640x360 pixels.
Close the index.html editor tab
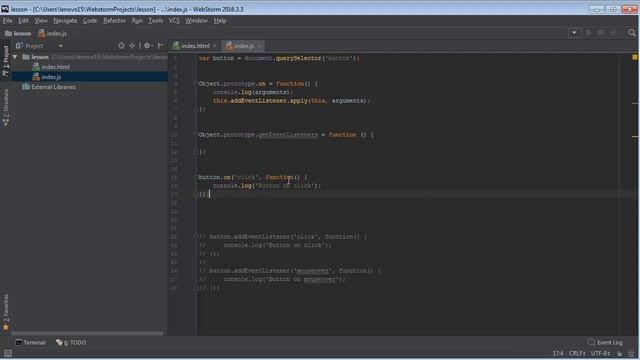click(215, 46)
